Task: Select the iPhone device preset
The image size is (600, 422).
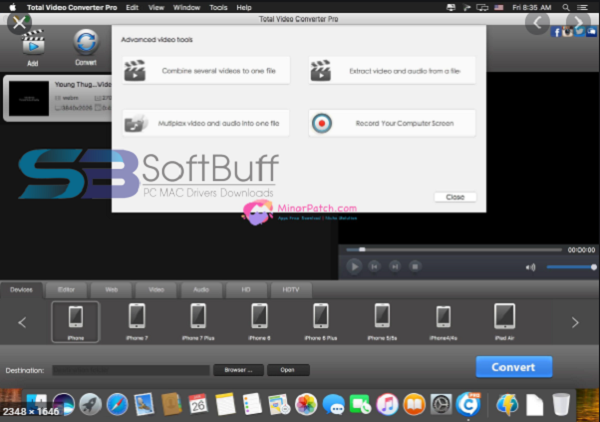Action: [x=76, y=322]
